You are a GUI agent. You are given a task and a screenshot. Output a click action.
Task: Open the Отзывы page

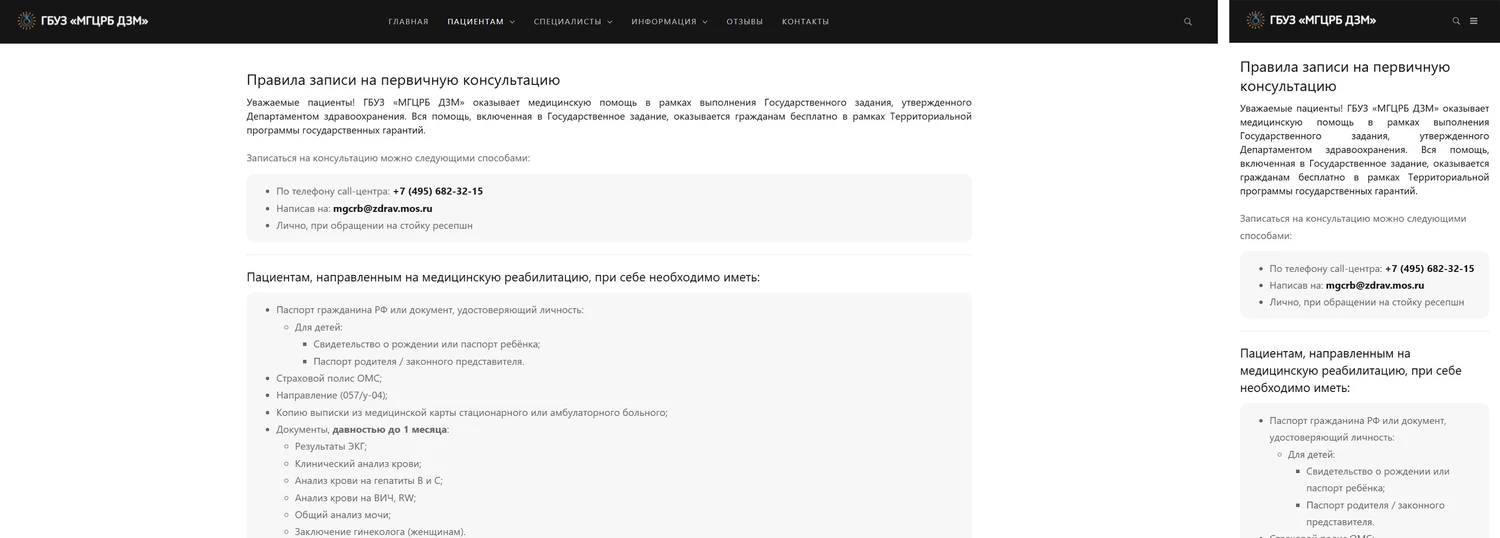click(744, 22)
